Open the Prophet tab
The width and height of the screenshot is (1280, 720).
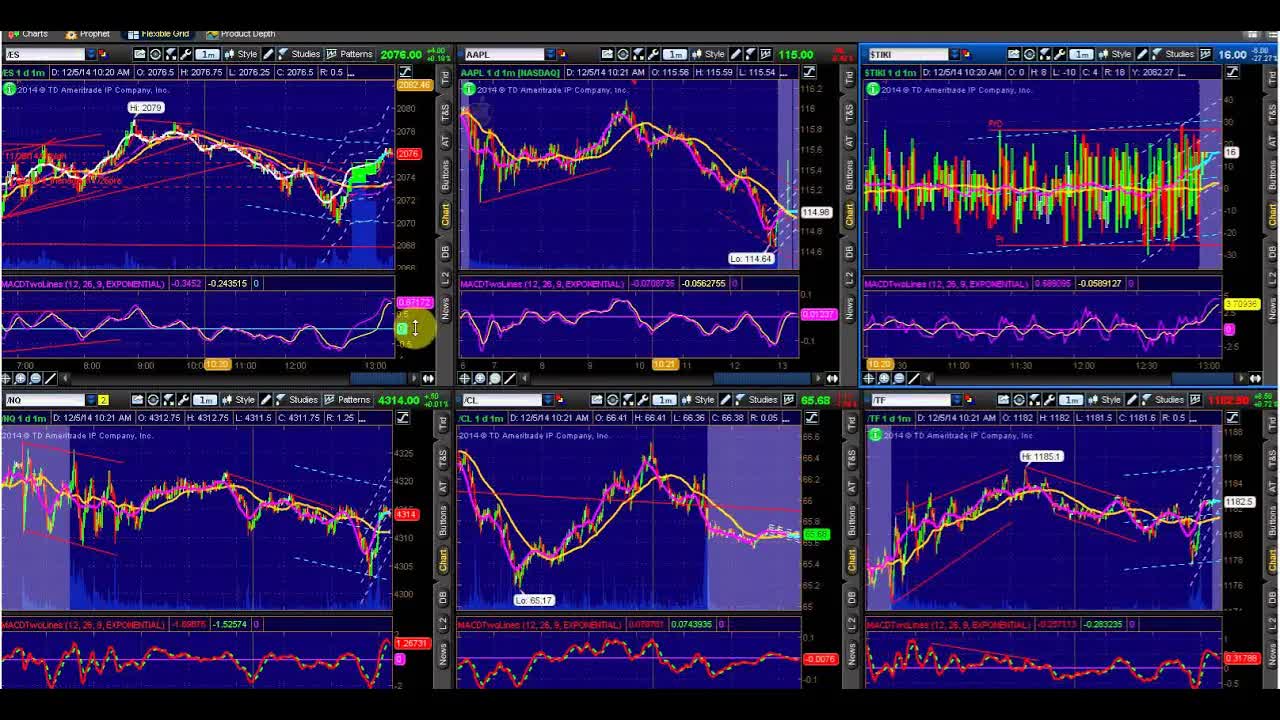click(x=88, y=34)
